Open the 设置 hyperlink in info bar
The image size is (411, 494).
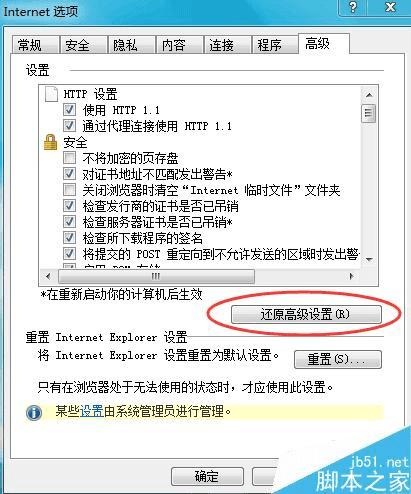click(x=92, y=411)
